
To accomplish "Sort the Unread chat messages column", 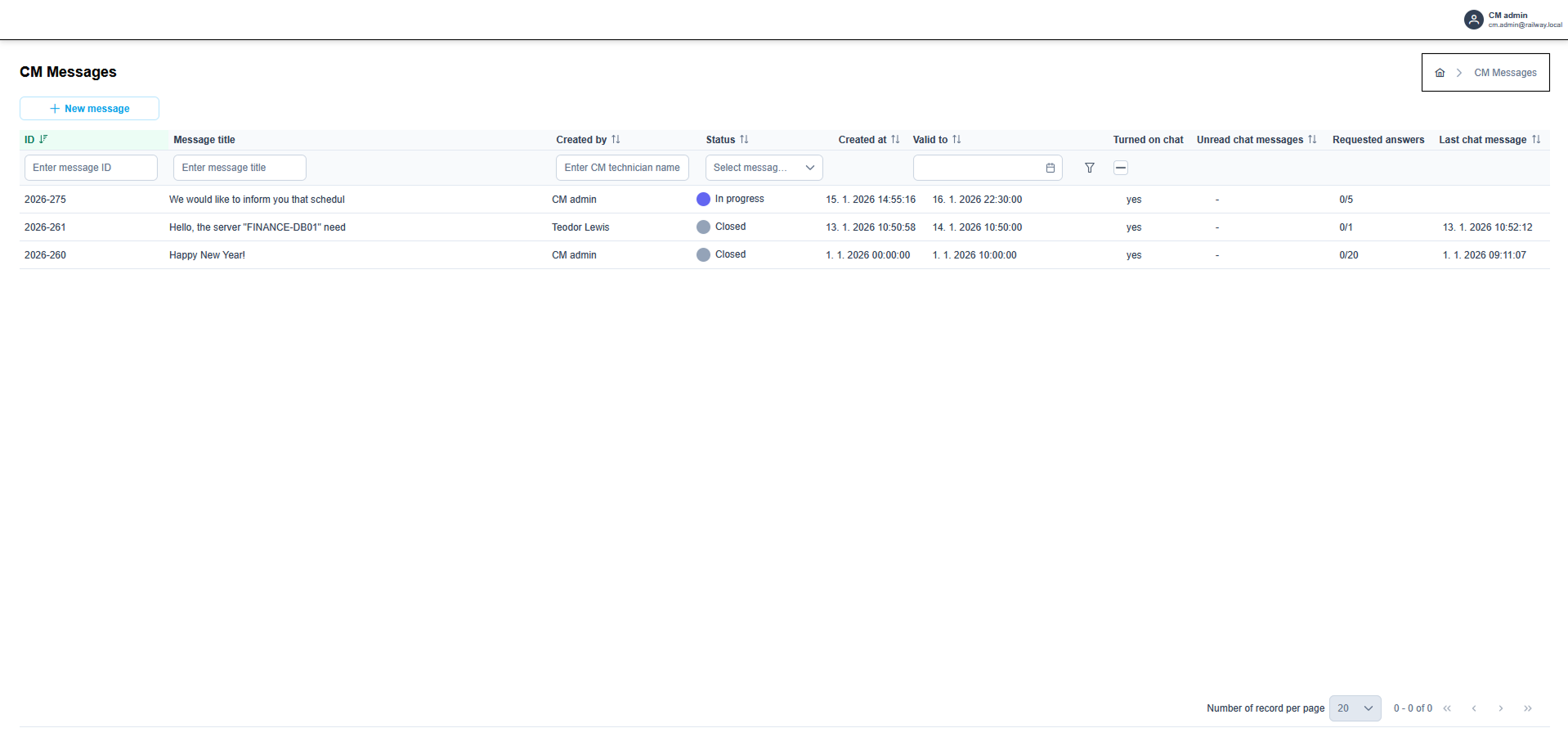I will [1312, 139].
